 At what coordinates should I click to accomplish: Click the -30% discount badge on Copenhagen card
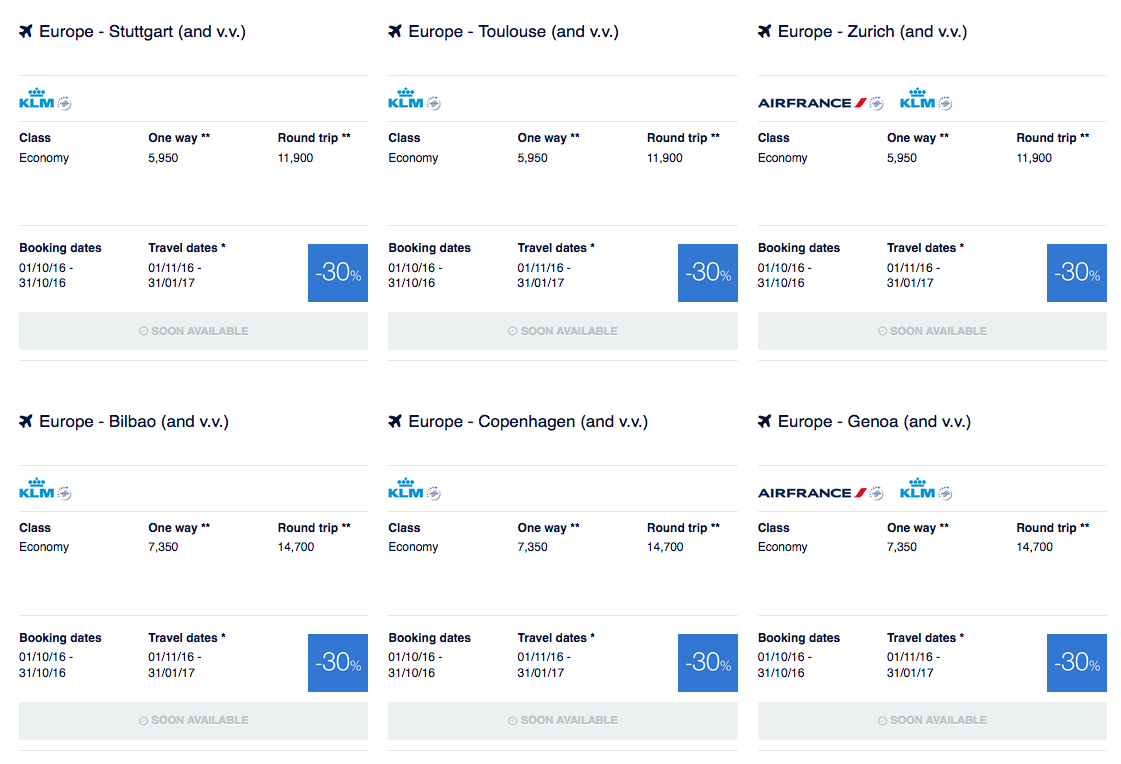tap(707, 662)
